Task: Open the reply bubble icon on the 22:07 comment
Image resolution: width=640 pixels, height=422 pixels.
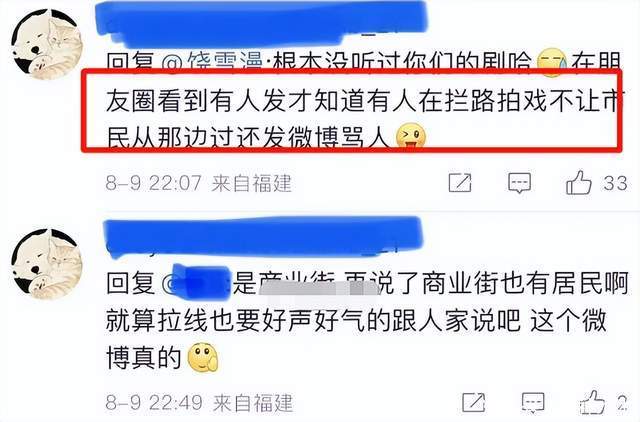Action: click(519, 183)
